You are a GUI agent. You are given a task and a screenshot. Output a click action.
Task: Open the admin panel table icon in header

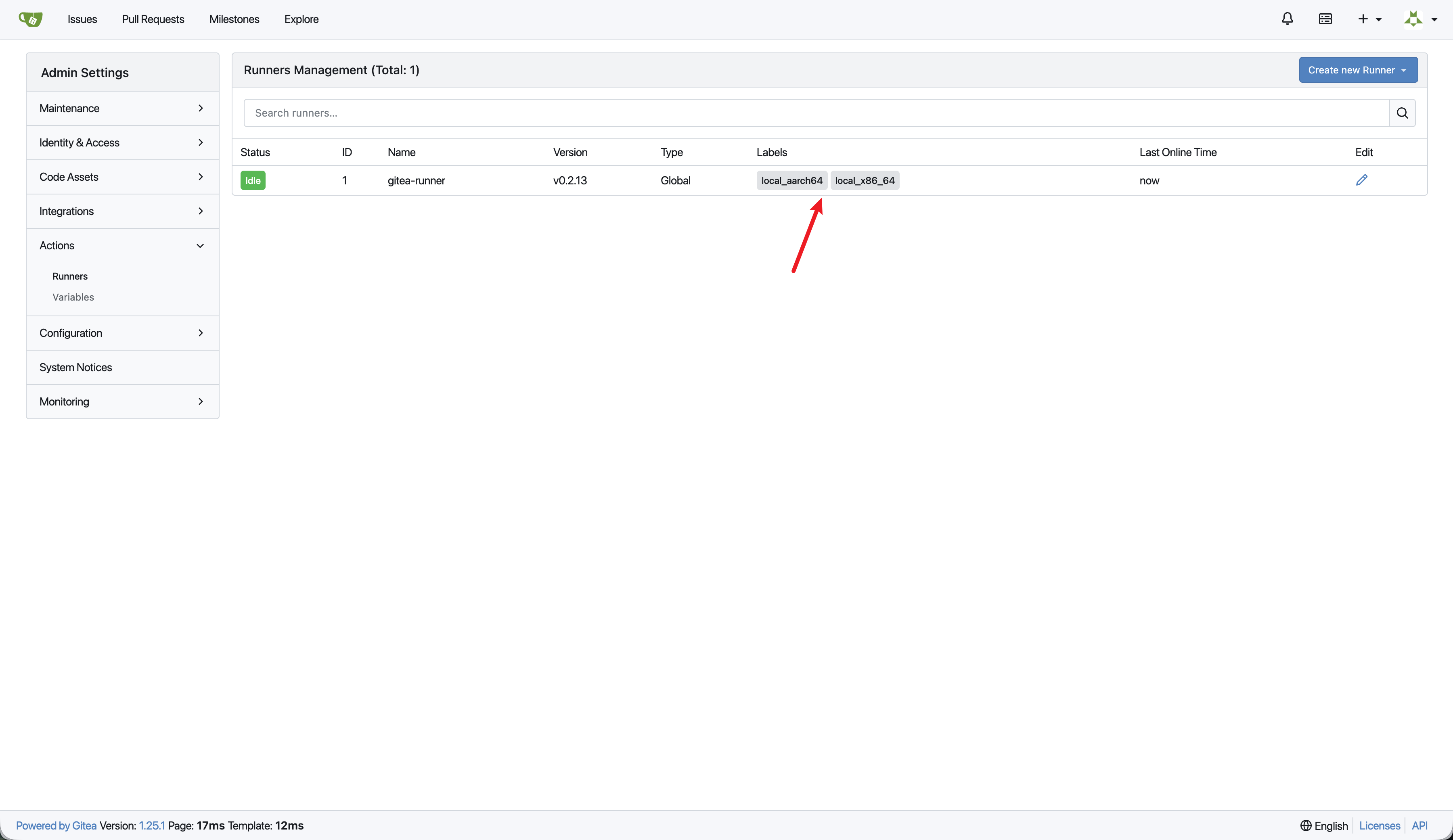point(1325,19)
